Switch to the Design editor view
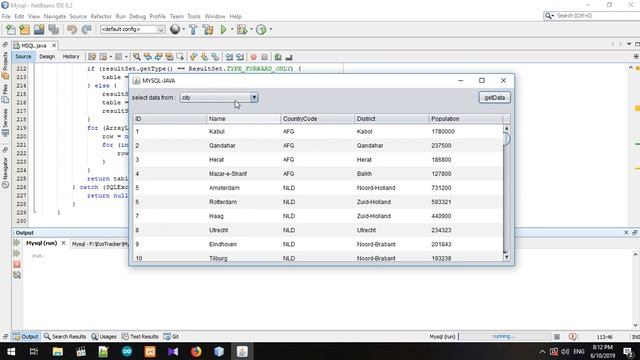 coord(47,57)
